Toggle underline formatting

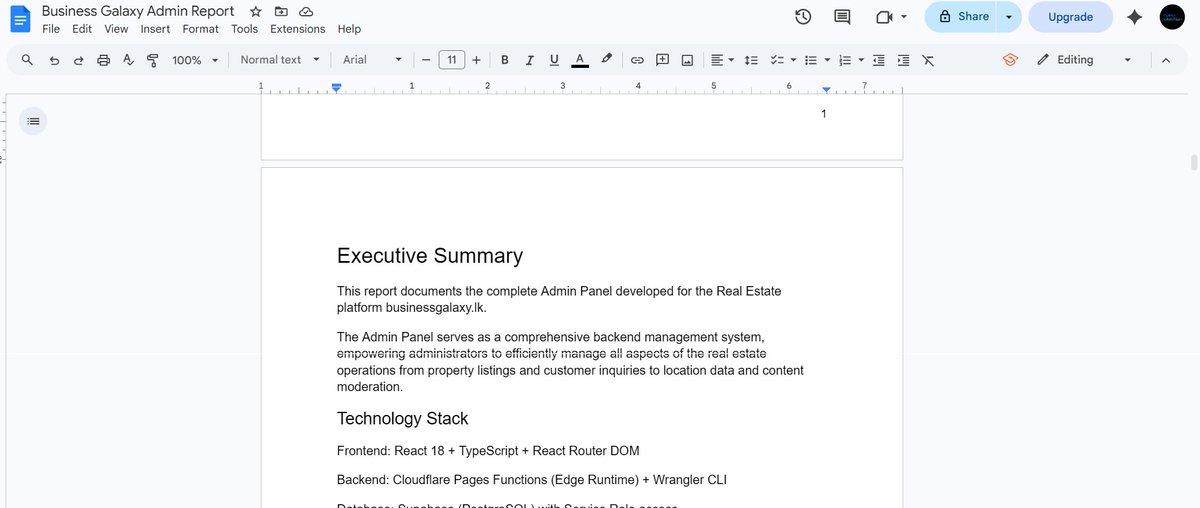click(555, 60)
